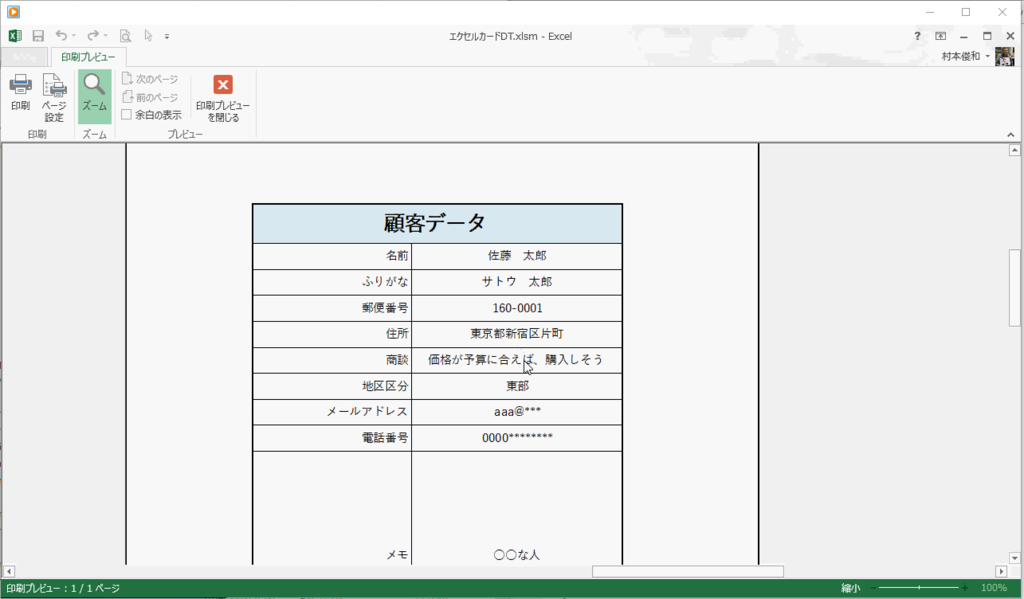This screenshot has height=599, width=1024.
Task: Enable Show Margins (余白の表示) checkbox
Action: coord(127,115)
